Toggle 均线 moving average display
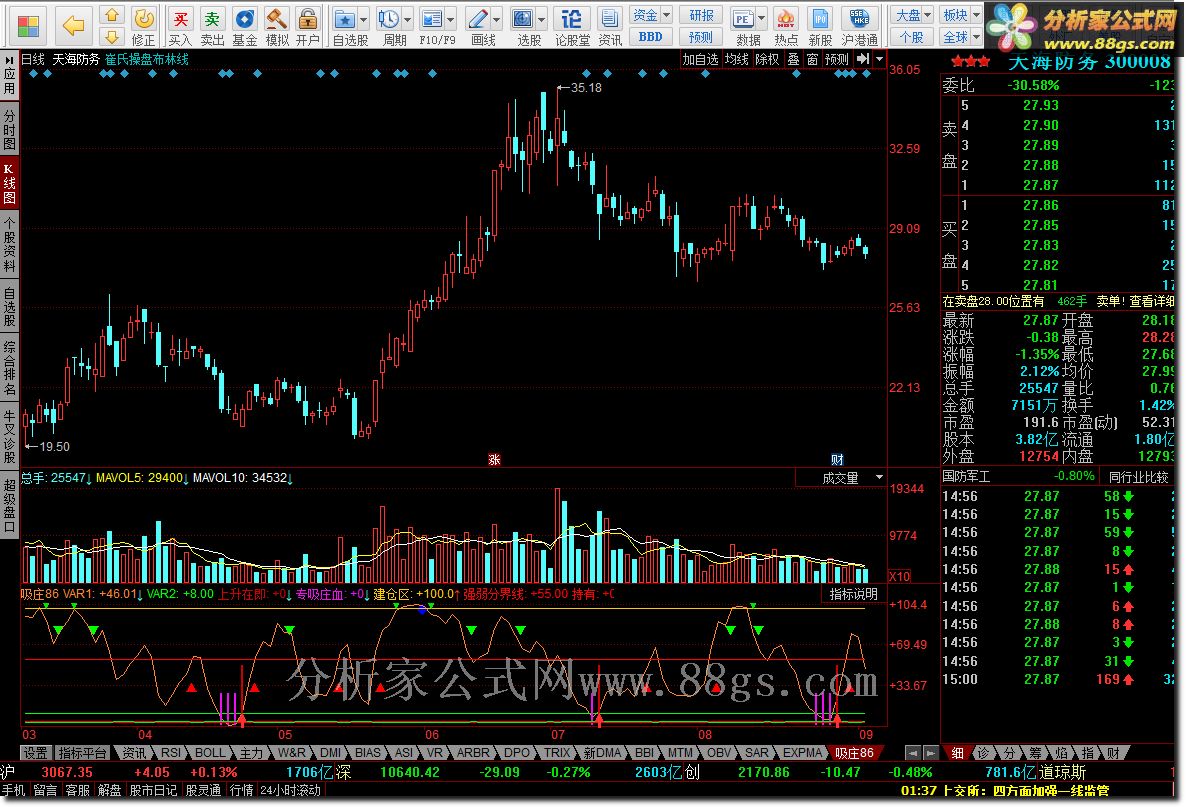Screen dimensions: 1186x807 (736, 59)
